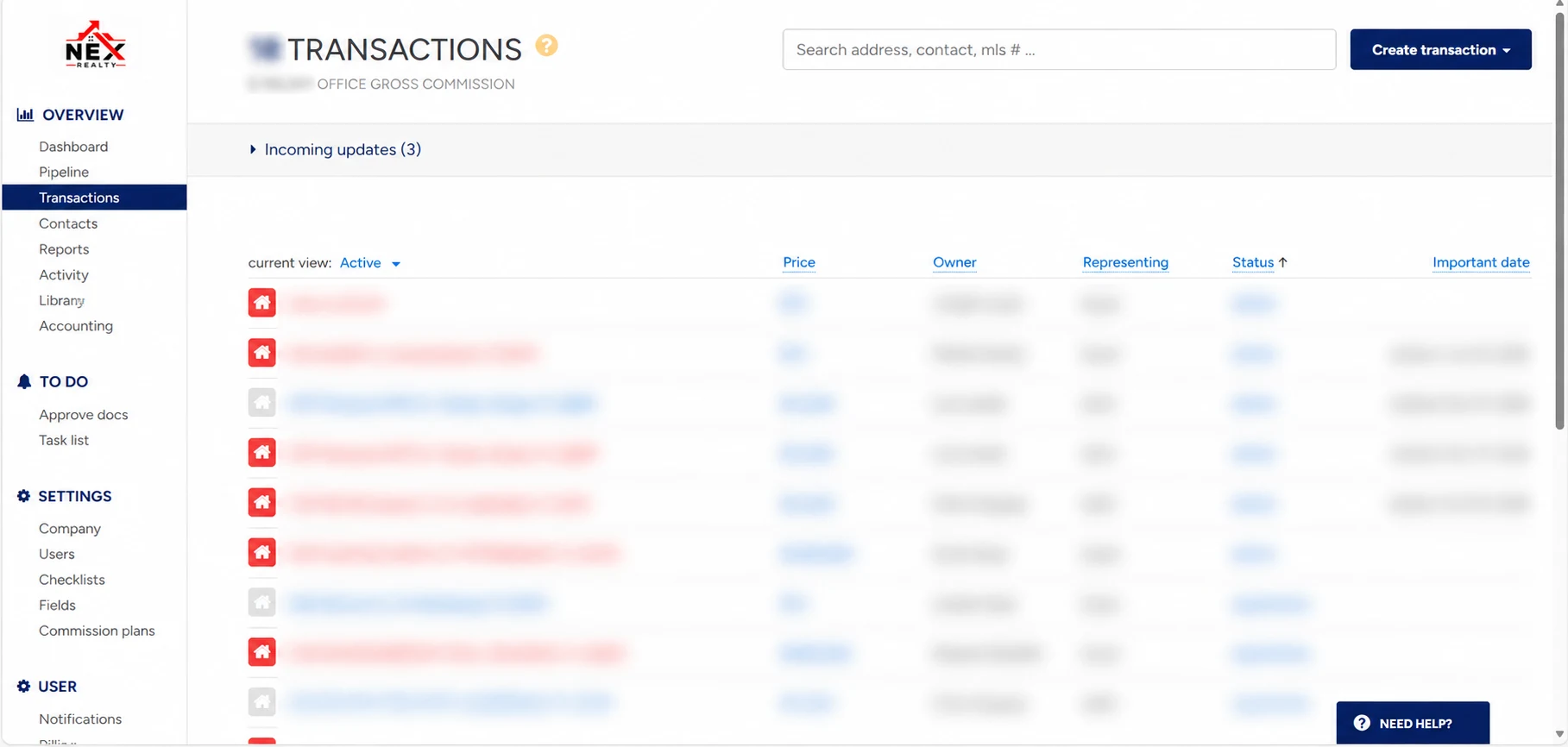Click the NEX Realty logo

point(96,45)
